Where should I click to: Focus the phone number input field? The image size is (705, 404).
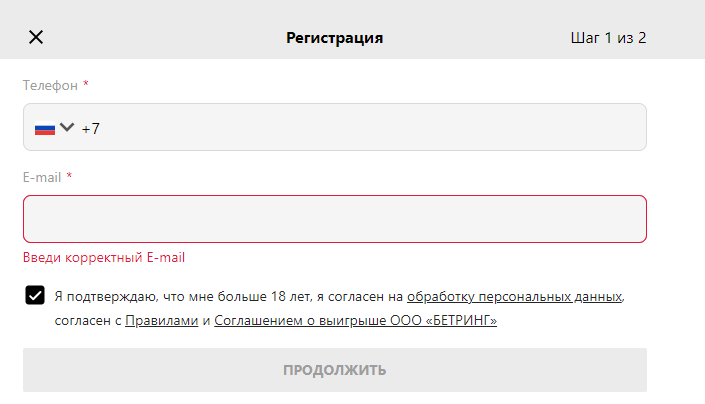(x=360, y=128)
